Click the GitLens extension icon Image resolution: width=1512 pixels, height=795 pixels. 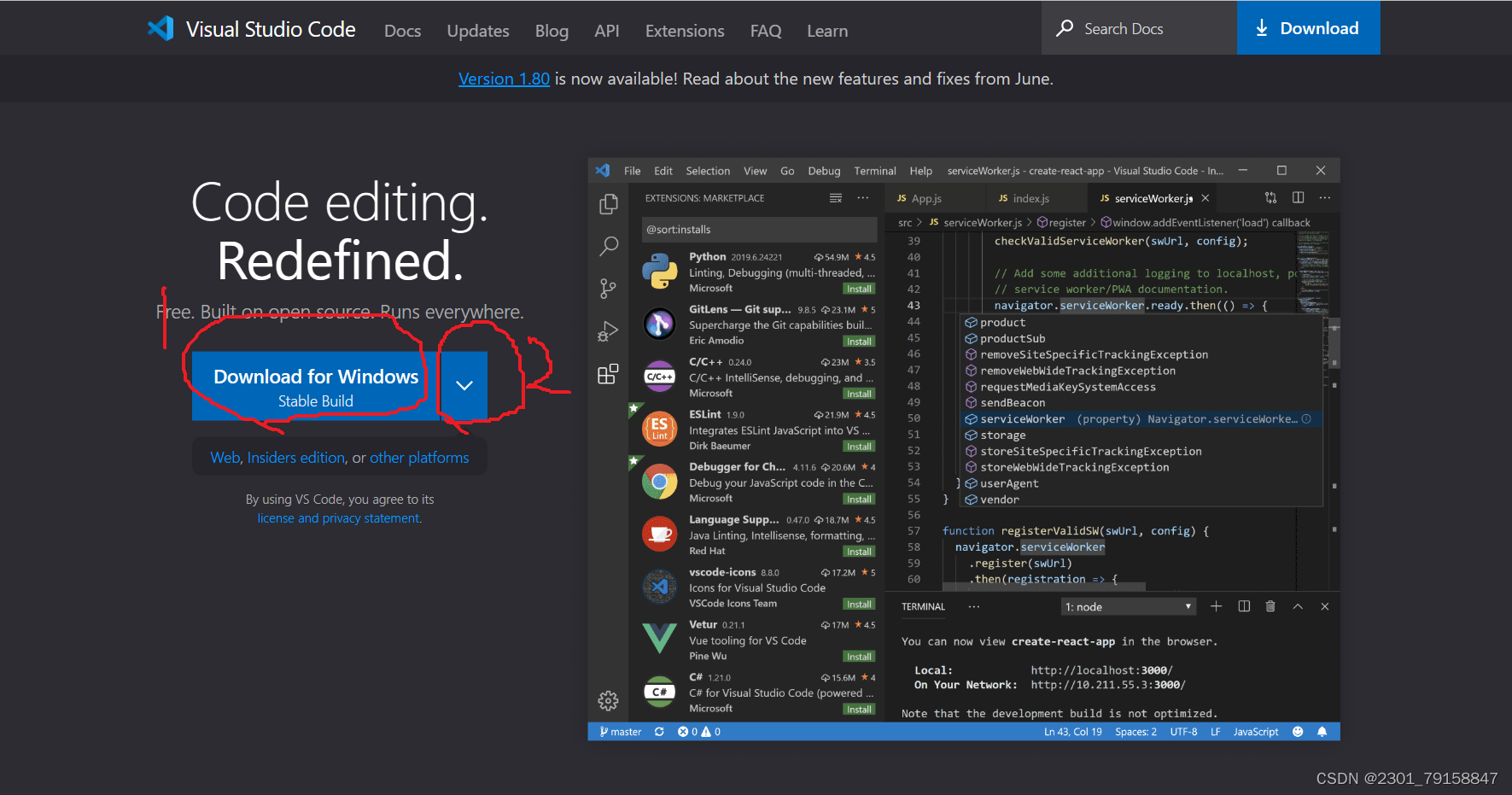point(659,324)
